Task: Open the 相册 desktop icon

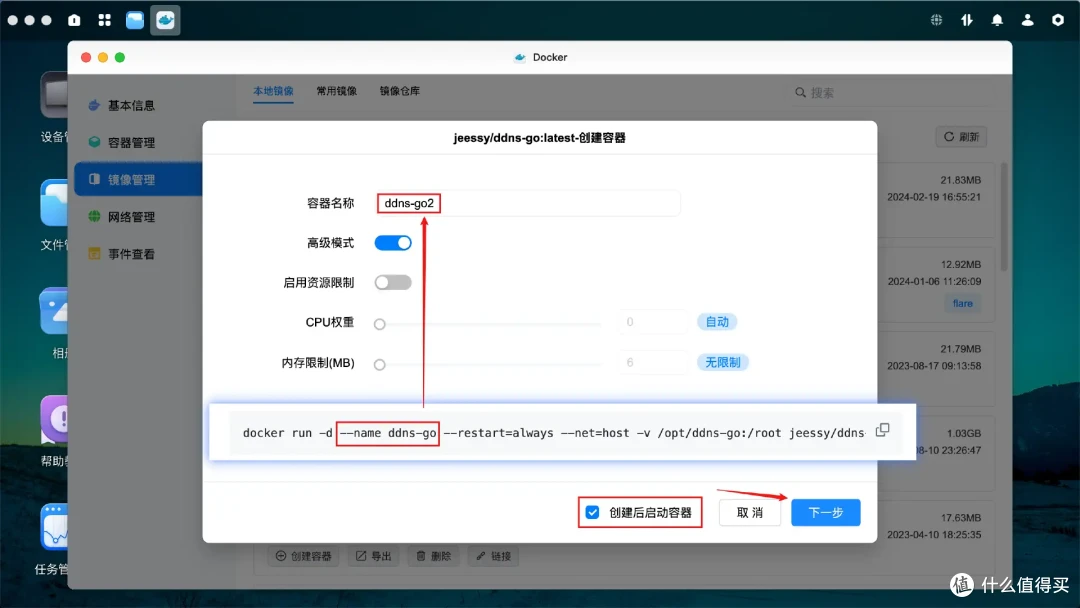Action: point(54,311)
